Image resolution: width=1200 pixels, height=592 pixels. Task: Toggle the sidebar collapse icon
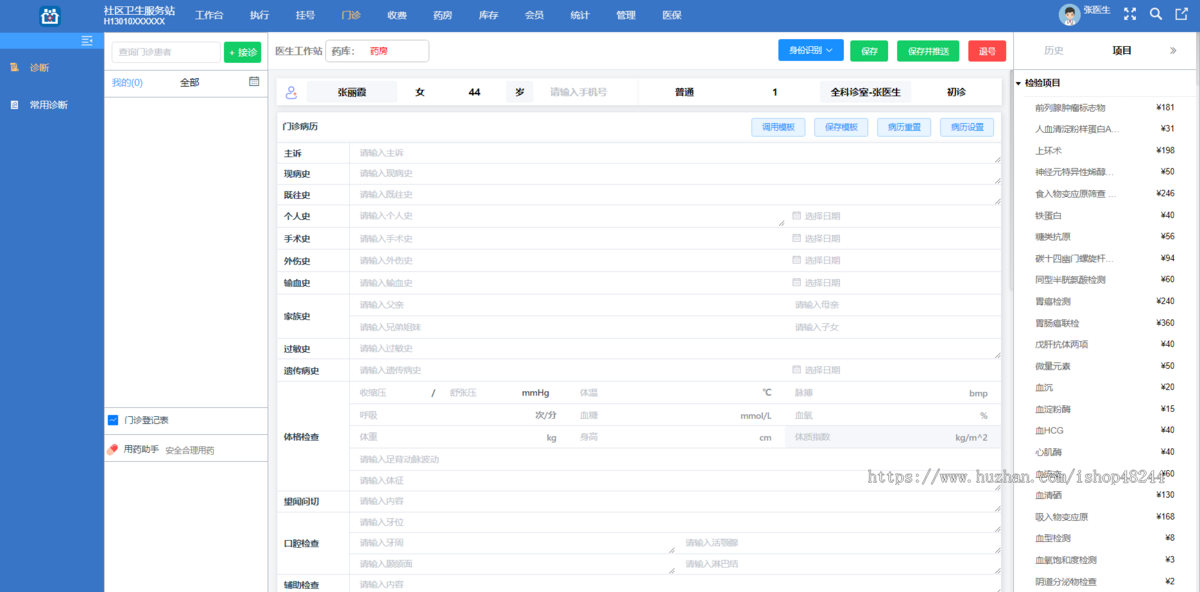pyautogui.click(x=87, y=40)
